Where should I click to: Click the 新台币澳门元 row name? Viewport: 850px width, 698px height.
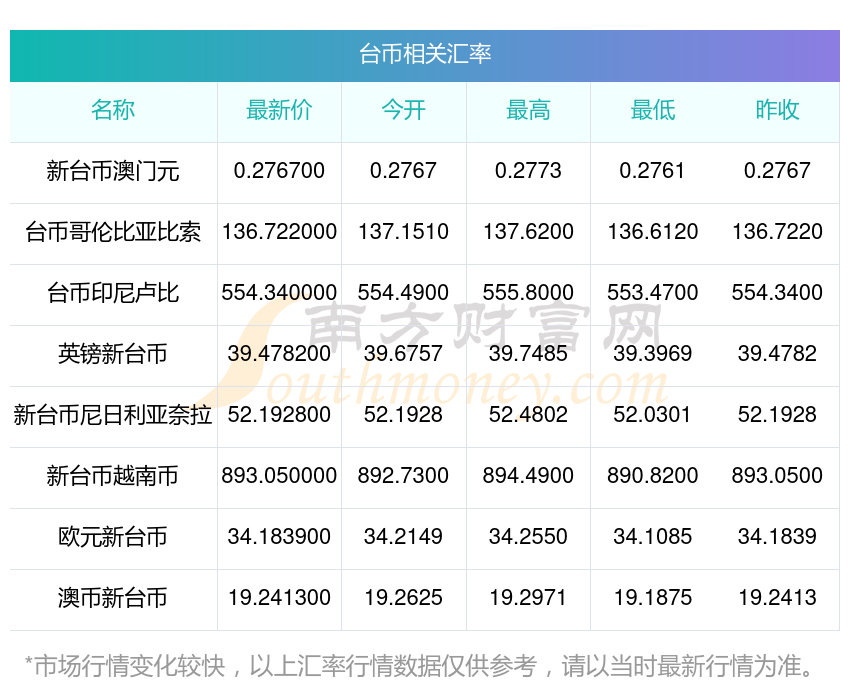113,171
